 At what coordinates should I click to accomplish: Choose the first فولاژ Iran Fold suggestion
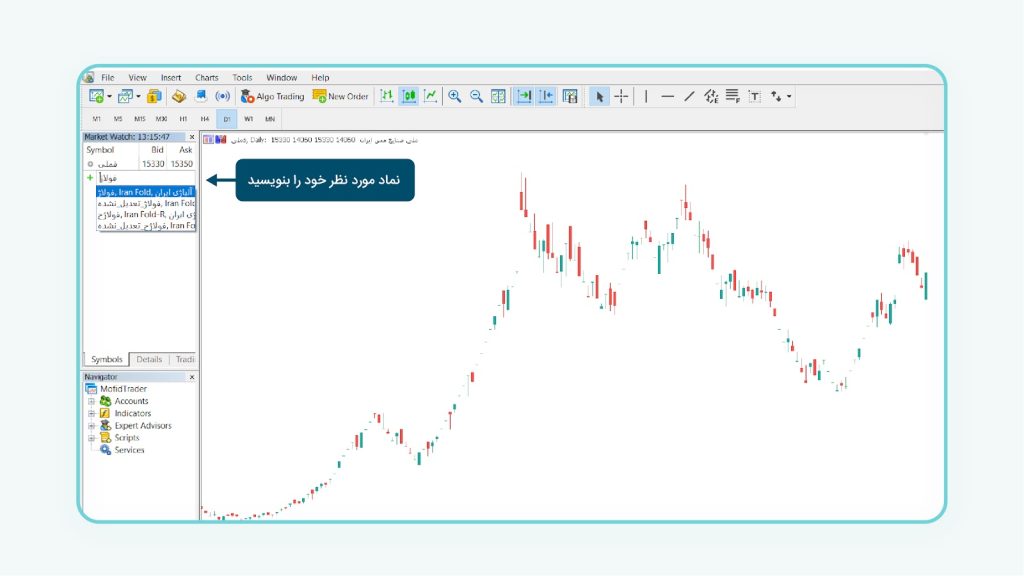pyautogui.click(x=146, y=191)
